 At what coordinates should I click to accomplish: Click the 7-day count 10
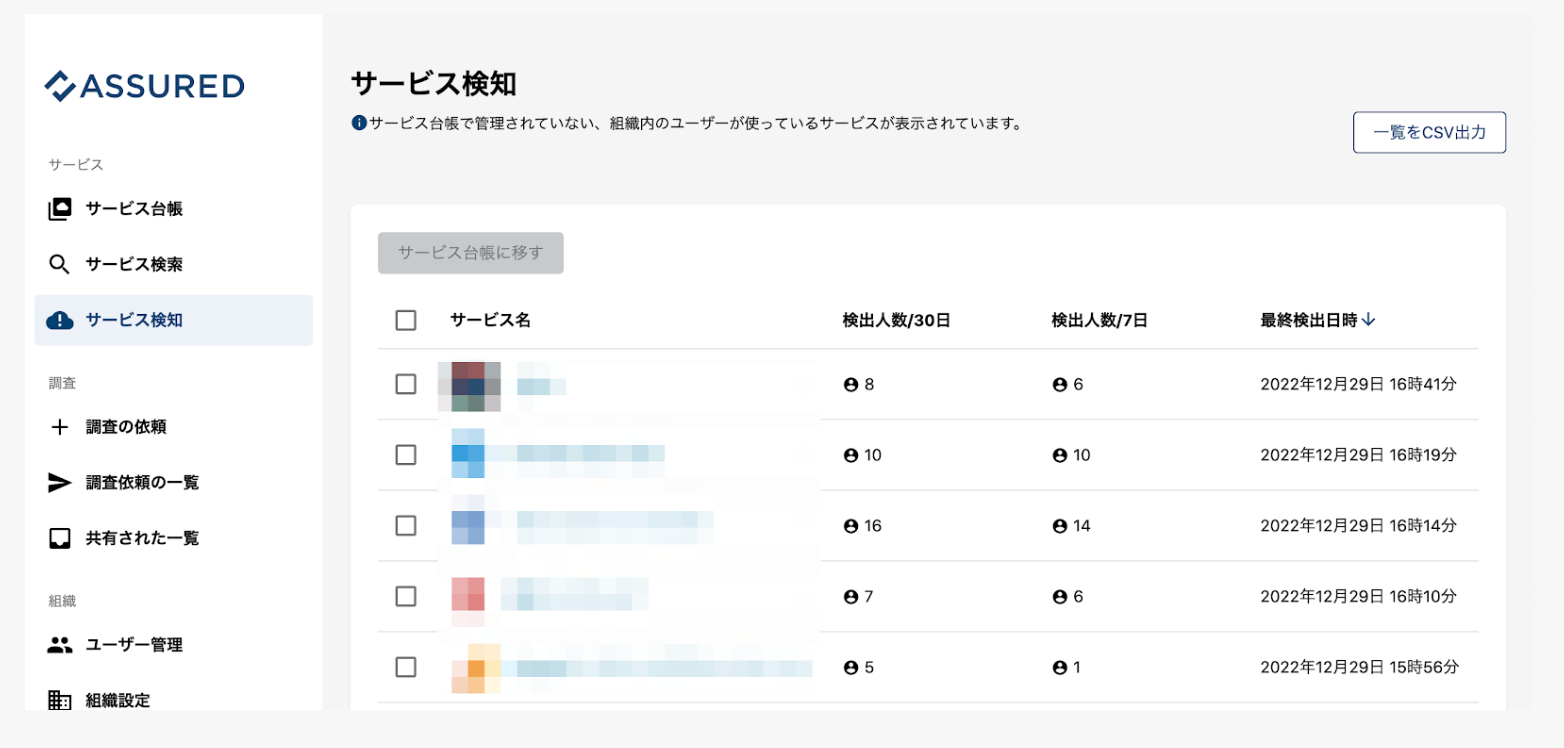1082,455
